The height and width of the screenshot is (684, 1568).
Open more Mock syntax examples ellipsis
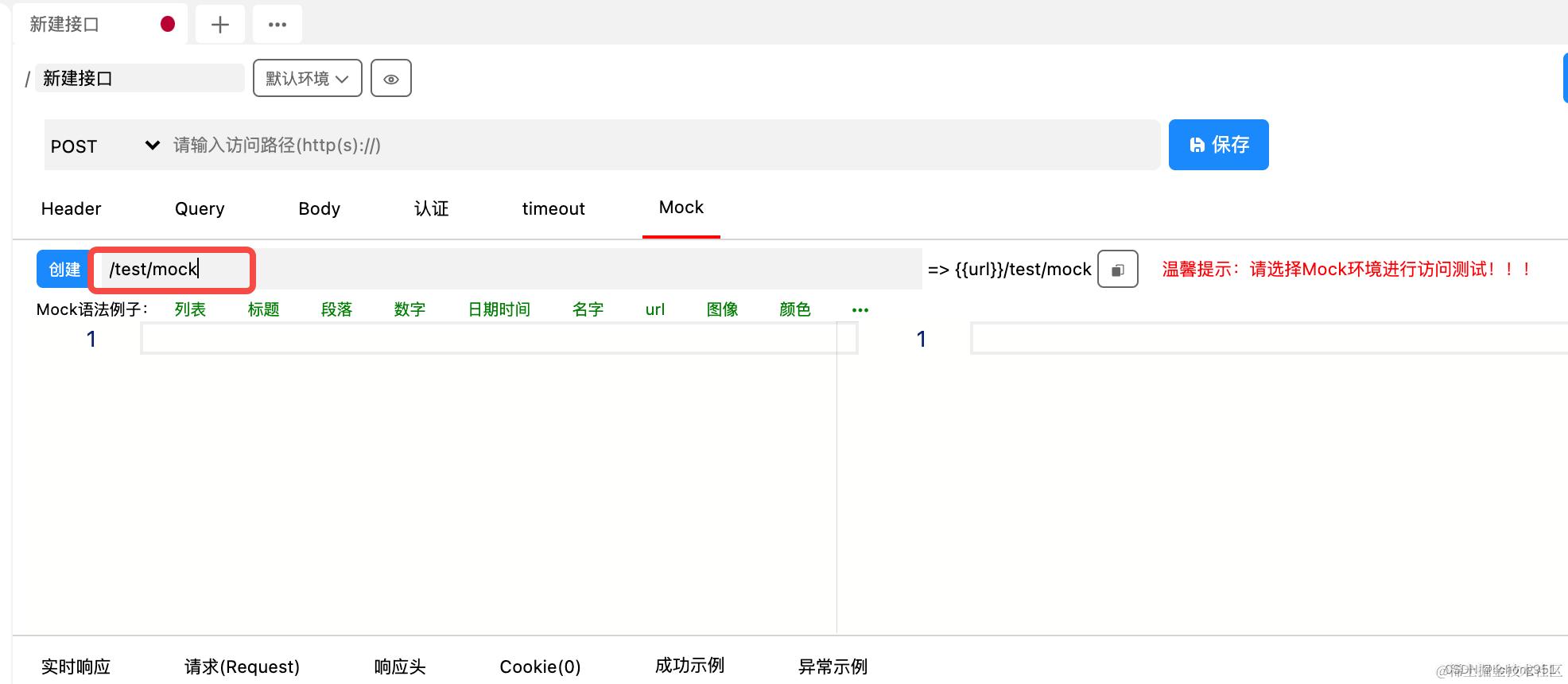click(x=860, y=309)
